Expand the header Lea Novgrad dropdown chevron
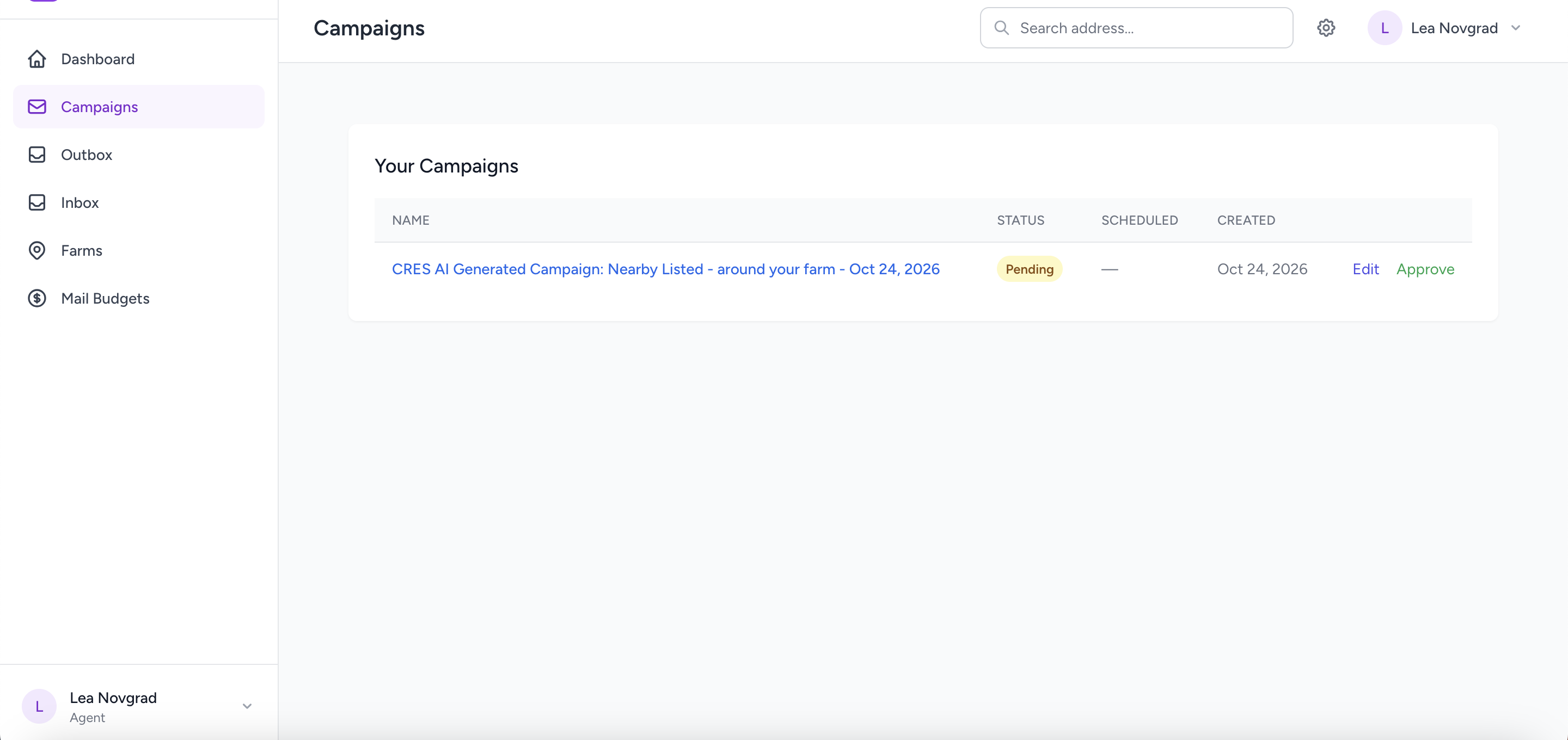 click(x=1516, y=28)
